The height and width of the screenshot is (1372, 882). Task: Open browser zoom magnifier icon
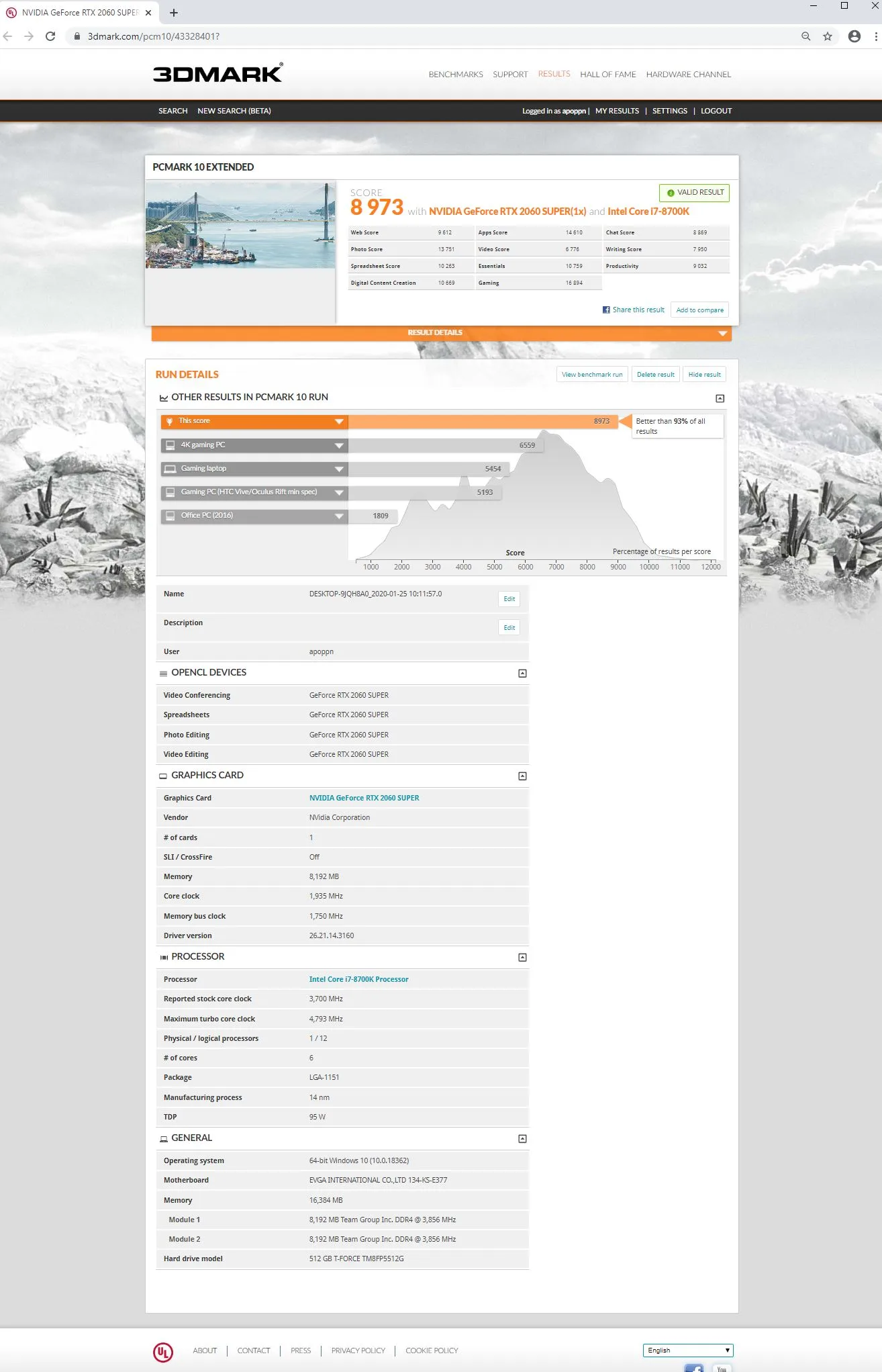tap(806, 36)
